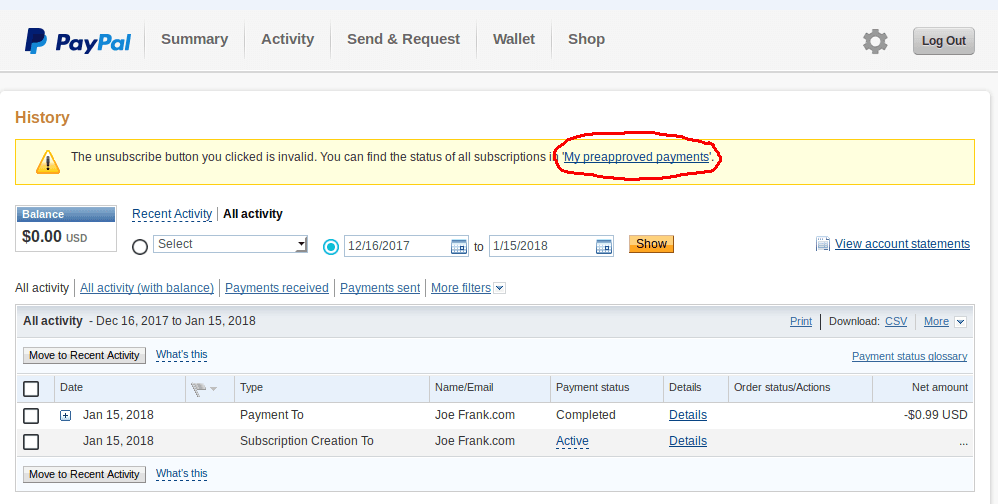Image resolution: width=998 pixels, height=504 pixels.
Task: Click the bottom What's this link
Action: coord(181,474)
